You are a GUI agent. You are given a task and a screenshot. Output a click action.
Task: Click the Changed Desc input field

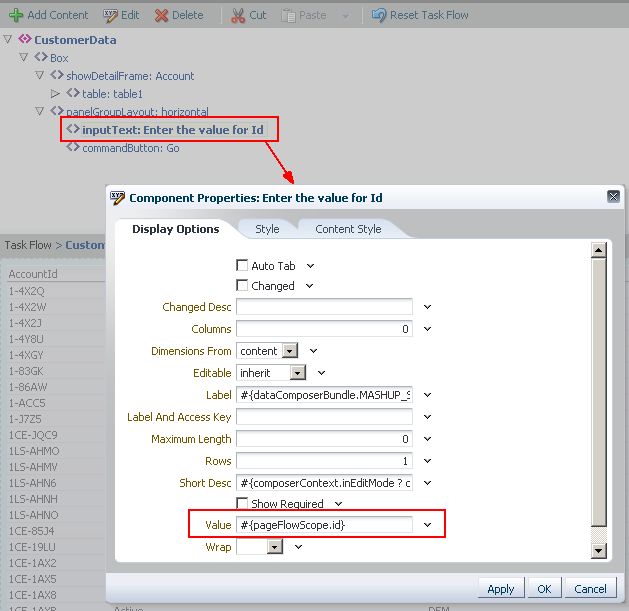tap(324, 307)
